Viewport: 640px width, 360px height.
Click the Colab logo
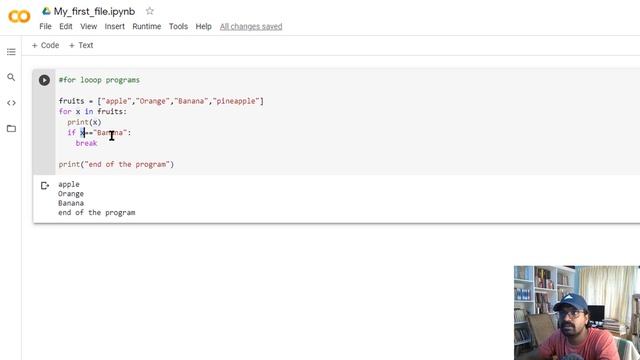[19, 16]
